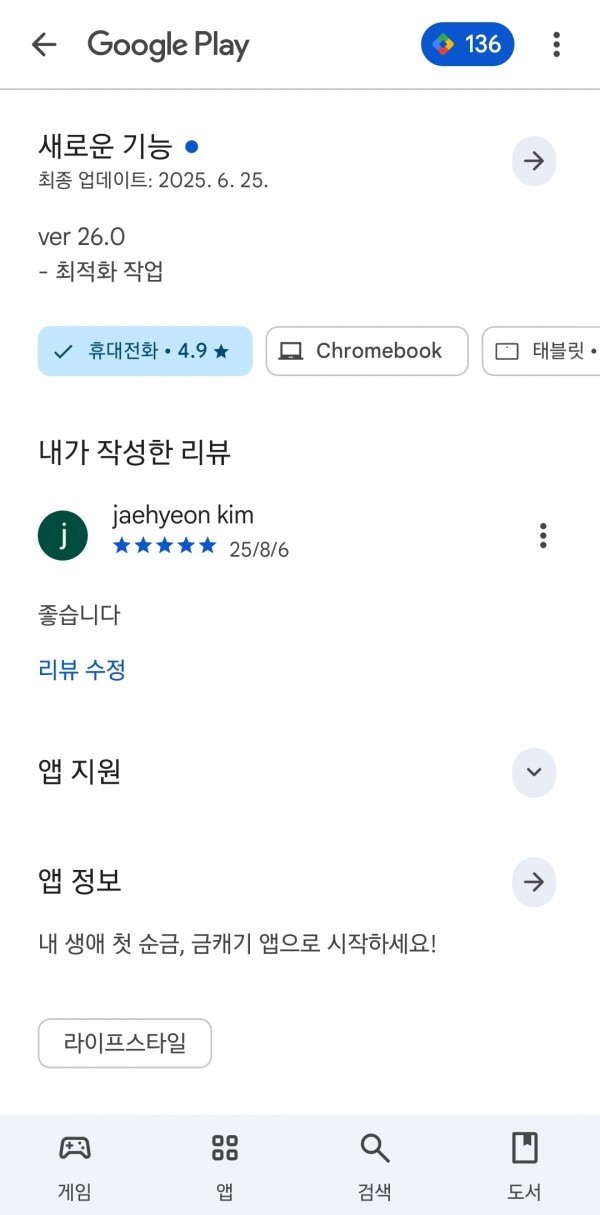
Task: Expand the 앱 지원 section chevron
Action: 534,772
